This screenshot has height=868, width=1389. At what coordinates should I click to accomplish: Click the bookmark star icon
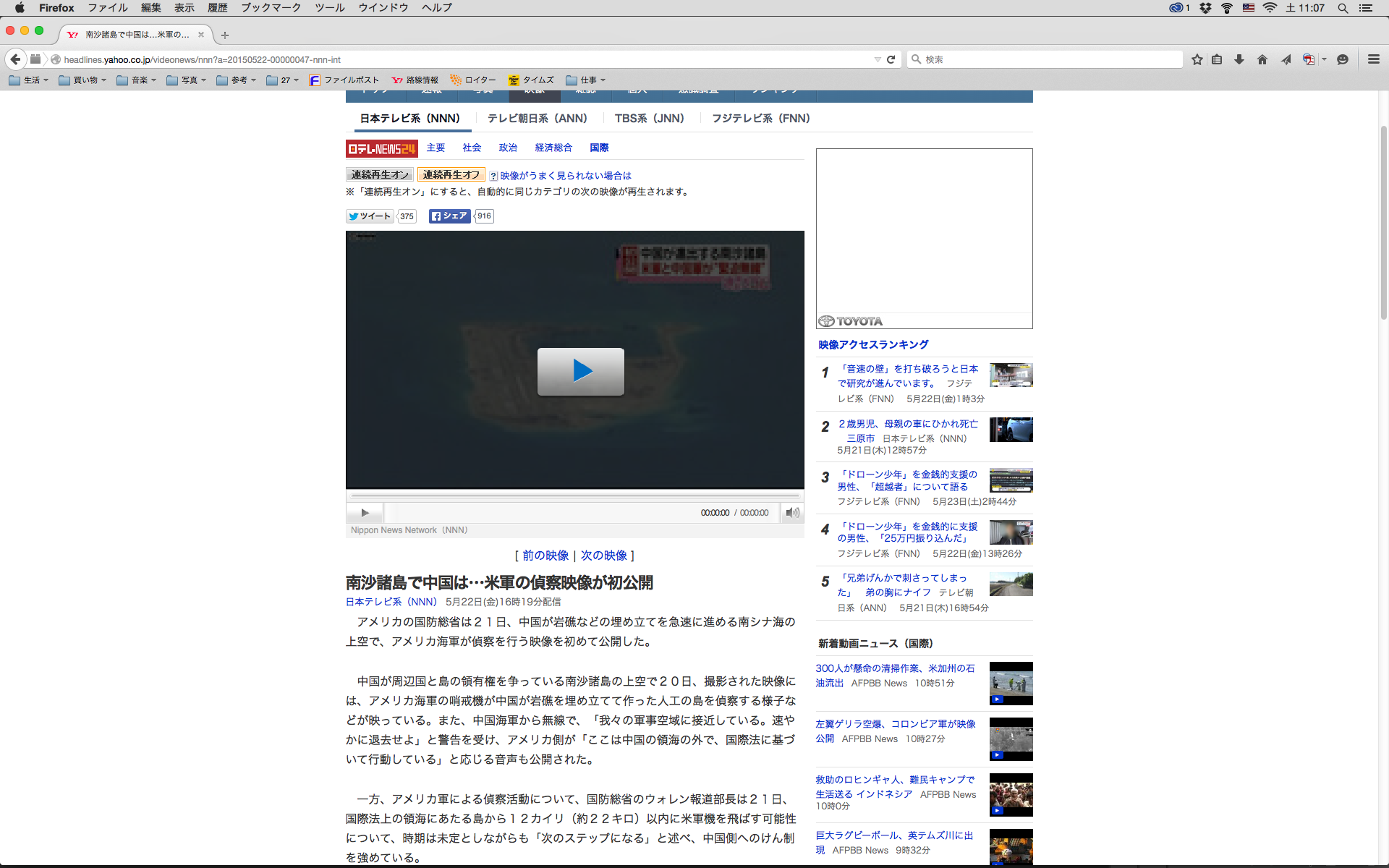click(x=1197, y=59)
